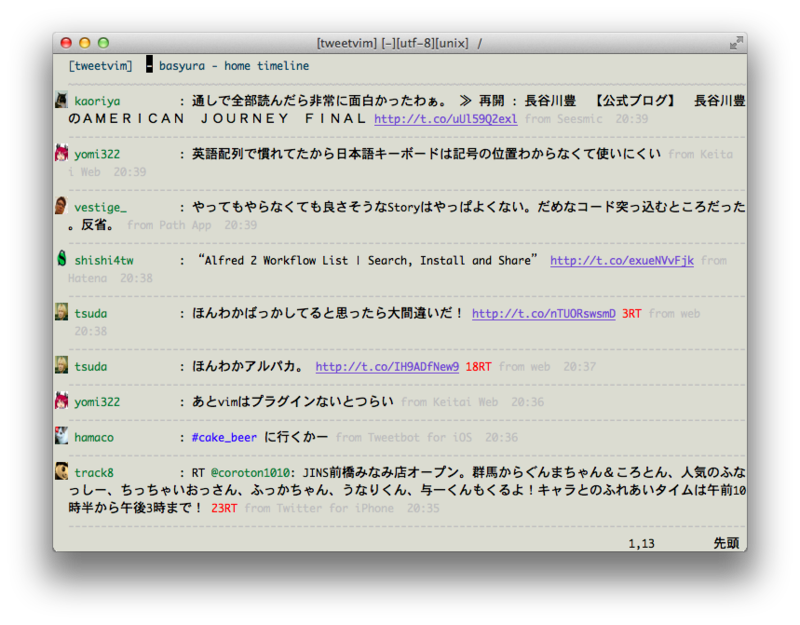The height and width of the screenshot is (625, 800).
Task: Click the track8 avatar icon
Action: tap(61, 471)
